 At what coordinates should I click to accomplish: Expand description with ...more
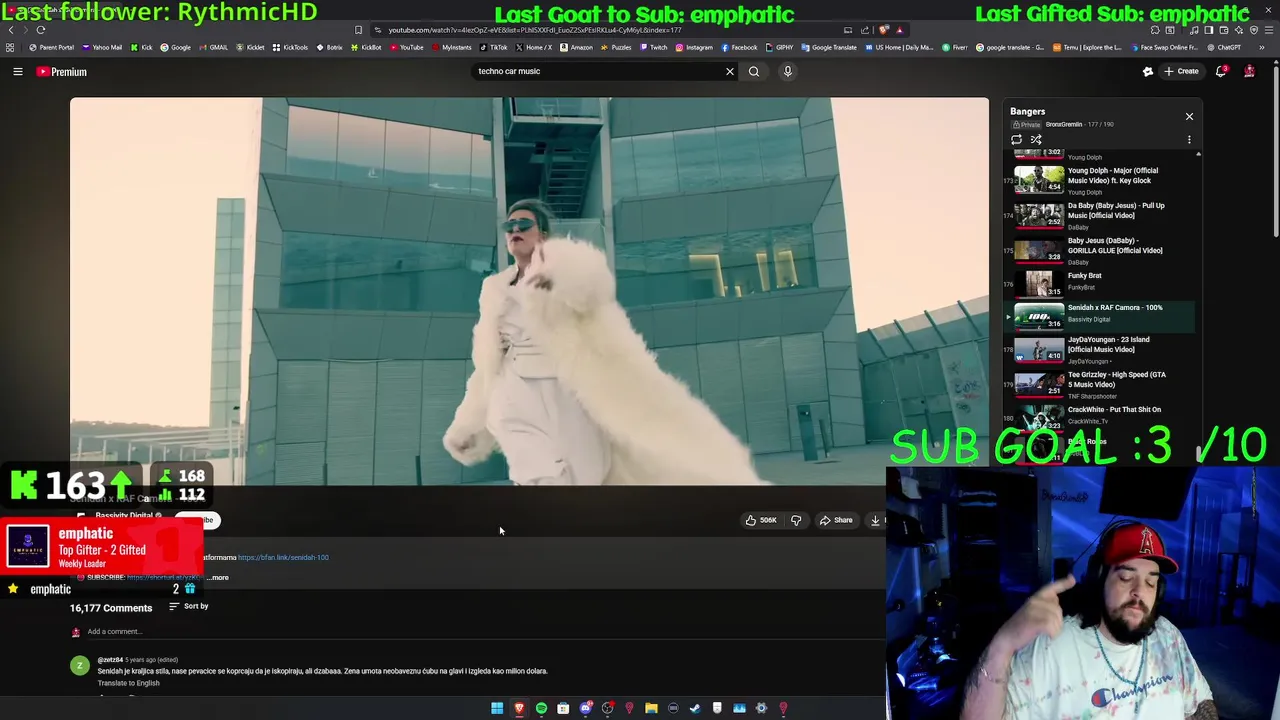pos(218,577)
